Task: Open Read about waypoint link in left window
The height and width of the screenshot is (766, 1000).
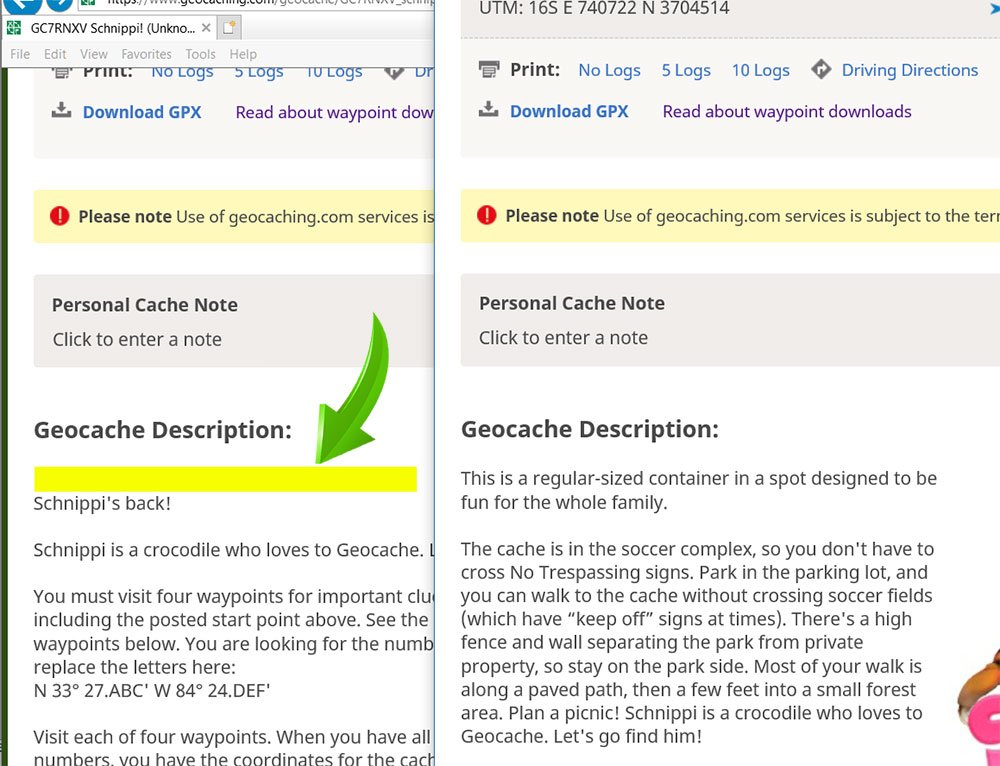Action: tap(334, 112)
